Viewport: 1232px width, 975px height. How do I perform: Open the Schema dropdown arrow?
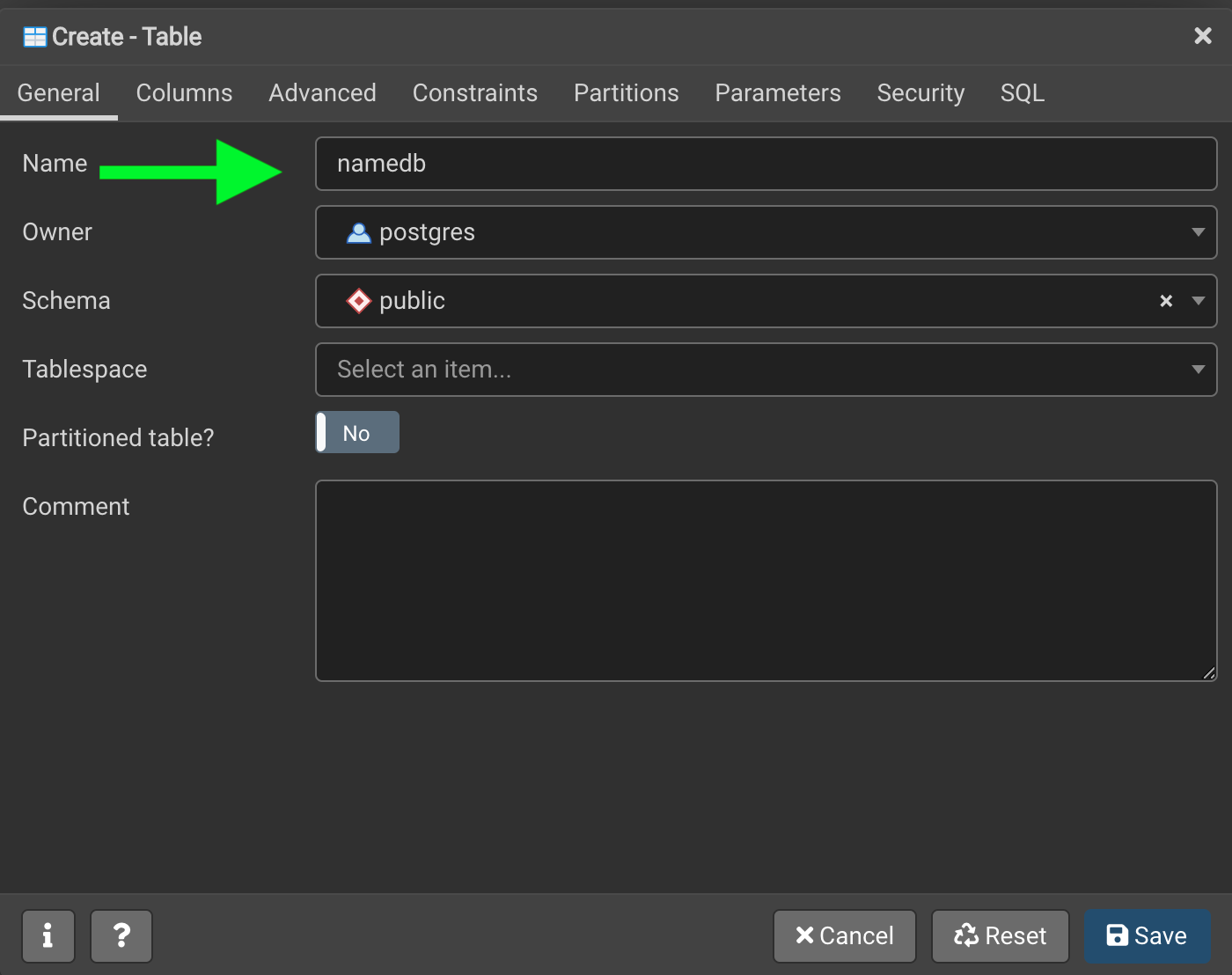click(1198, 301)
